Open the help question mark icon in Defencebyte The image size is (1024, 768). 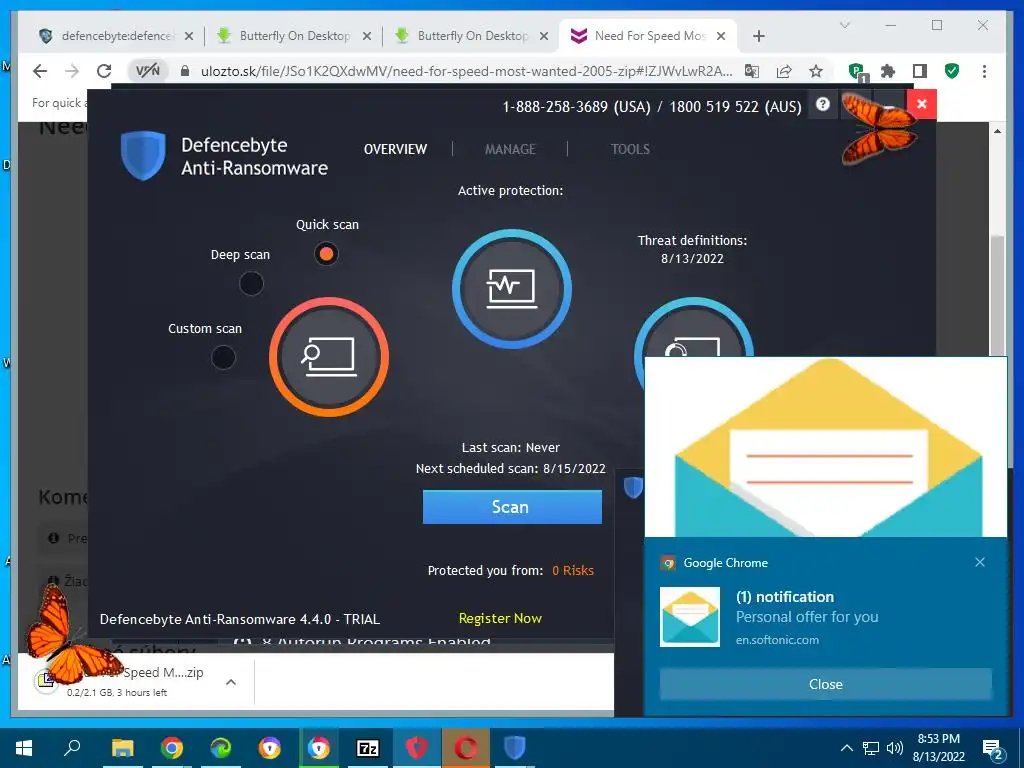[x=823, y=104]
